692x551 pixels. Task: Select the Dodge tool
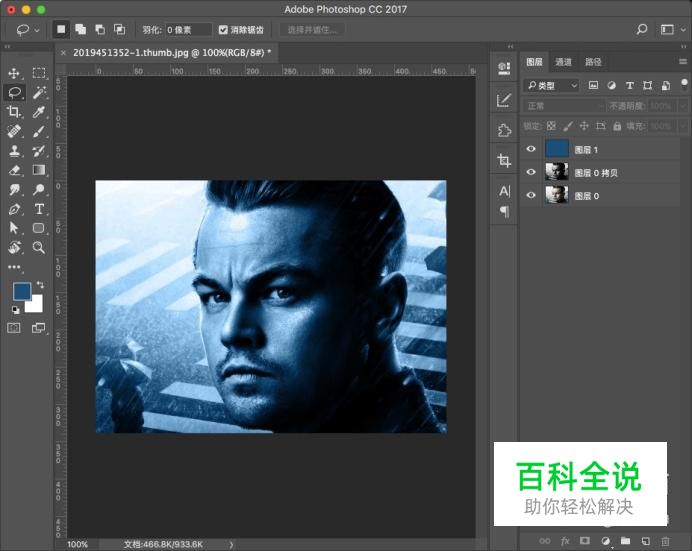(x=39, y=189)
